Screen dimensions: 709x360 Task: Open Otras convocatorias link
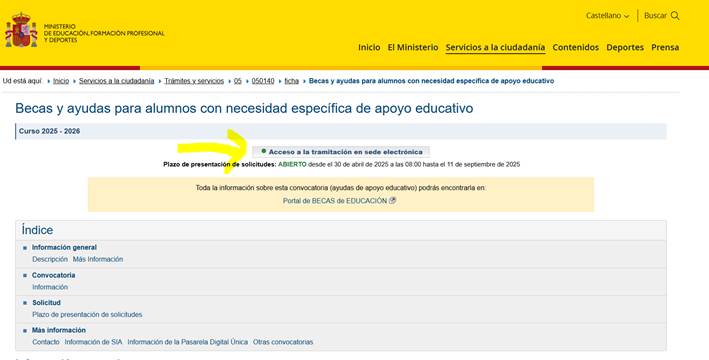(x=283, y=342)
